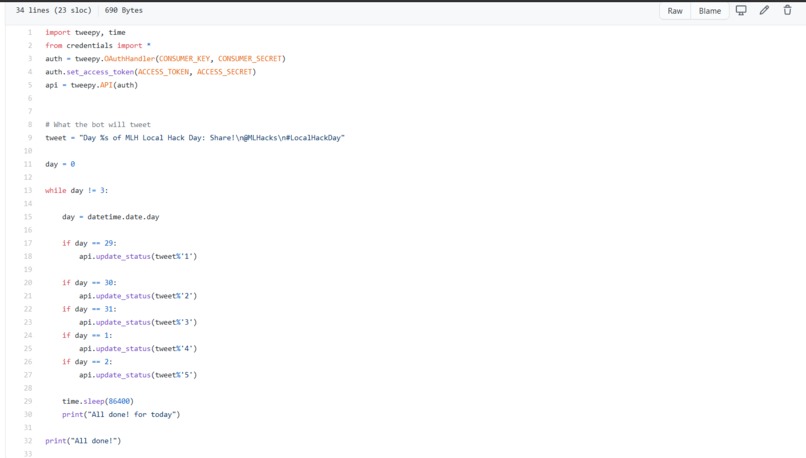
Task: Delete this file with trash icon
Action: coord(787,10)
